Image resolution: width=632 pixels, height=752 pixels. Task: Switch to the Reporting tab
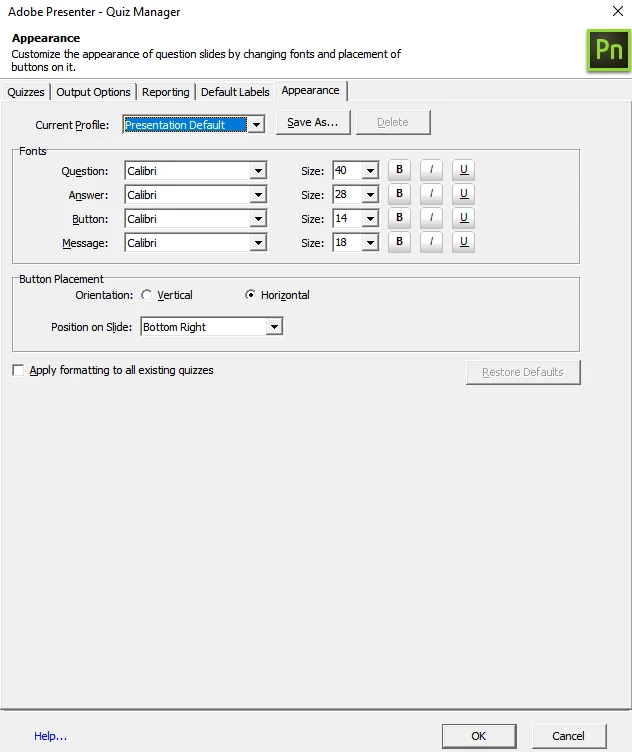[x=165, y=92]
